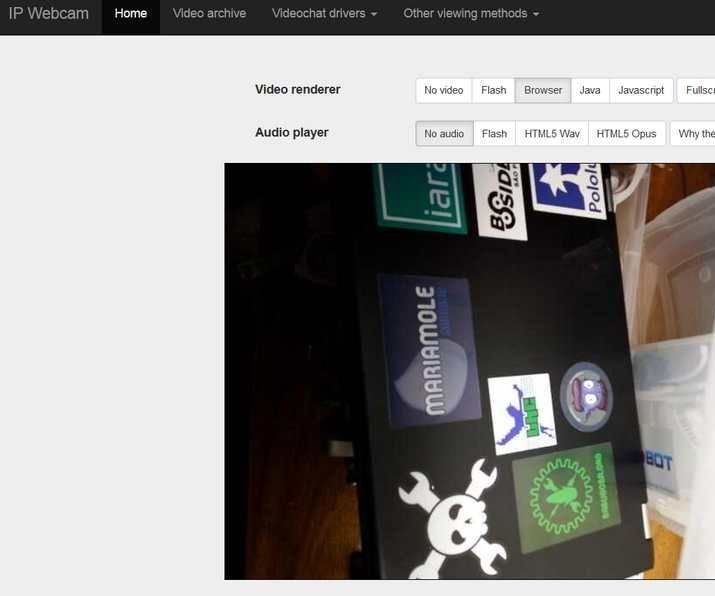Click the 'Why the' audio help button
The image size is (715, 596).
tap(693, 134)
